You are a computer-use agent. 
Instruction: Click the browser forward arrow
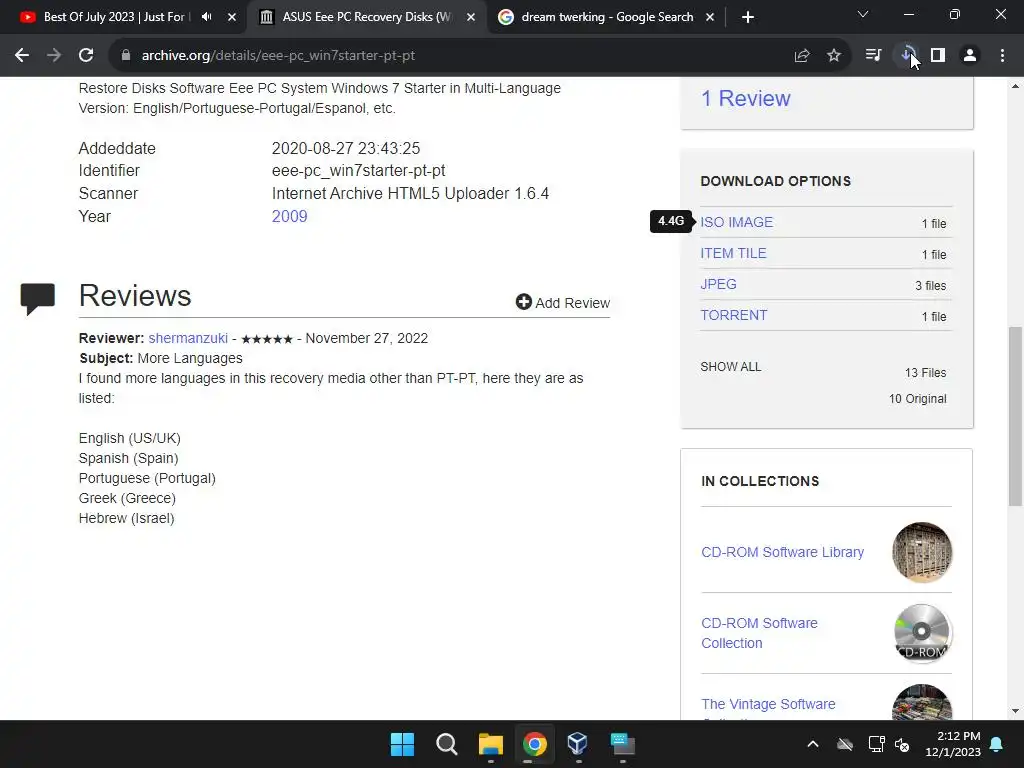pyautogui.click(x=54, y=56)
